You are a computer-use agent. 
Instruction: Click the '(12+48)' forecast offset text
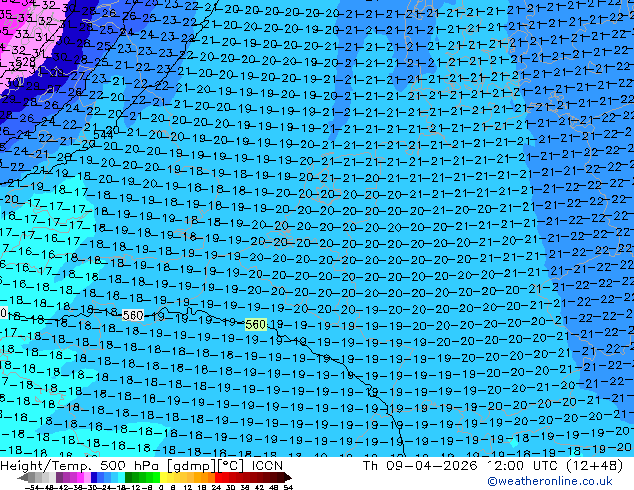point(594,466)
